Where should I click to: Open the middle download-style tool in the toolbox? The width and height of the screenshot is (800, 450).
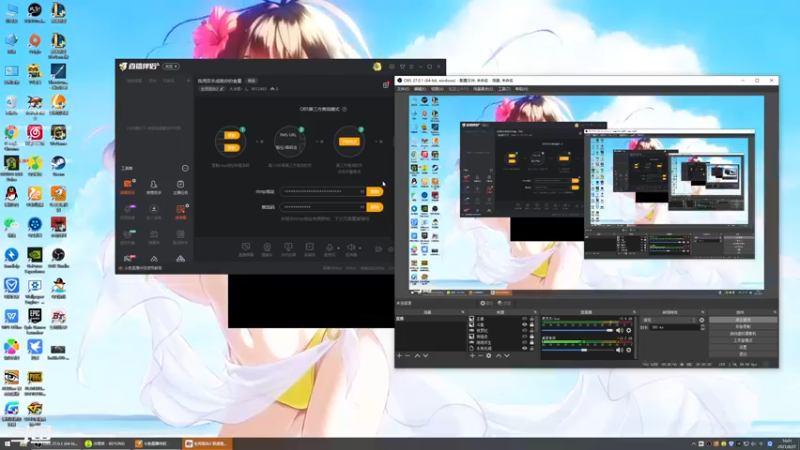[x=154, y=211]
